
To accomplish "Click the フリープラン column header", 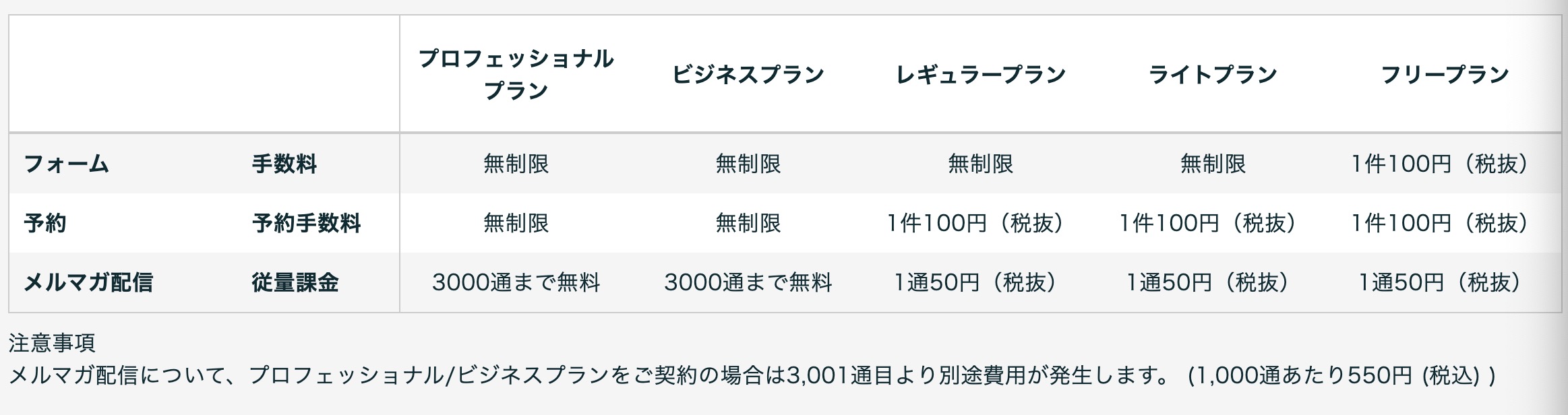I will click(x=1444, y=74).
